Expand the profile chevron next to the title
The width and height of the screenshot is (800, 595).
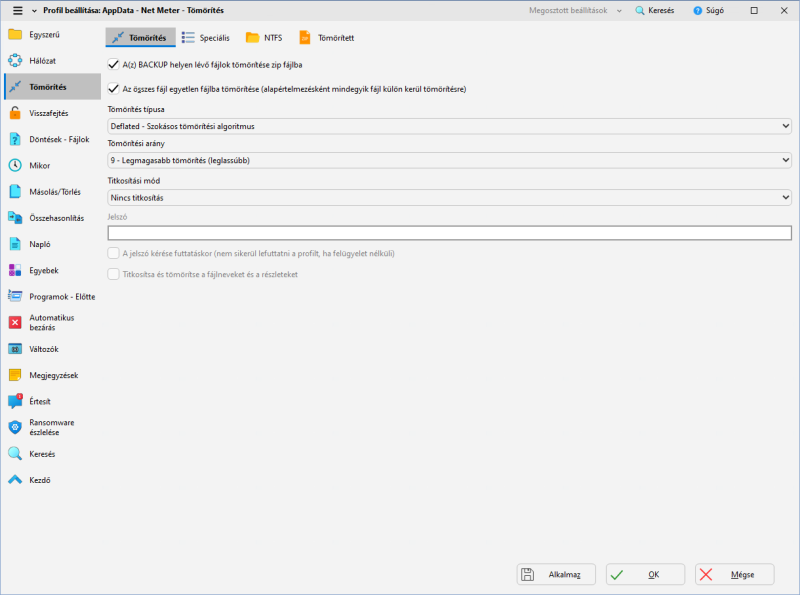click(x=34, y=11)
